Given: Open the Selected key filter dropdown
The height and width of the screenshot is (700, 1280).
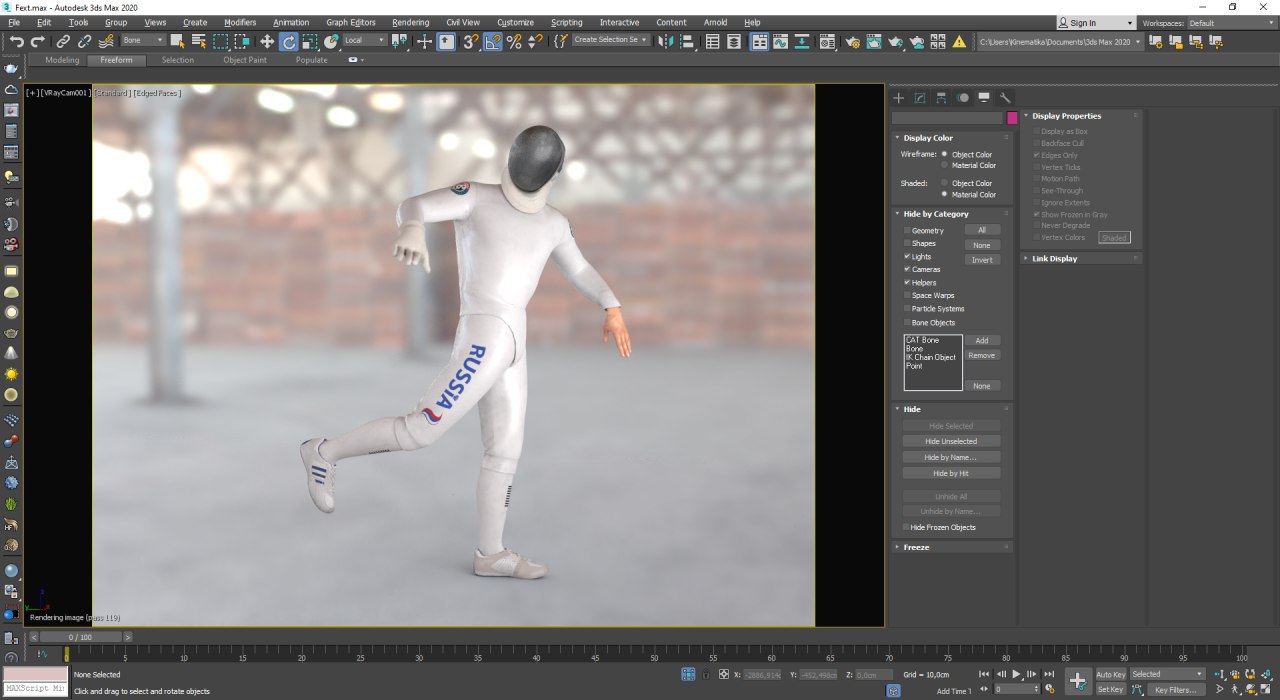Looking at the screenshot, I should (1168, 674).
